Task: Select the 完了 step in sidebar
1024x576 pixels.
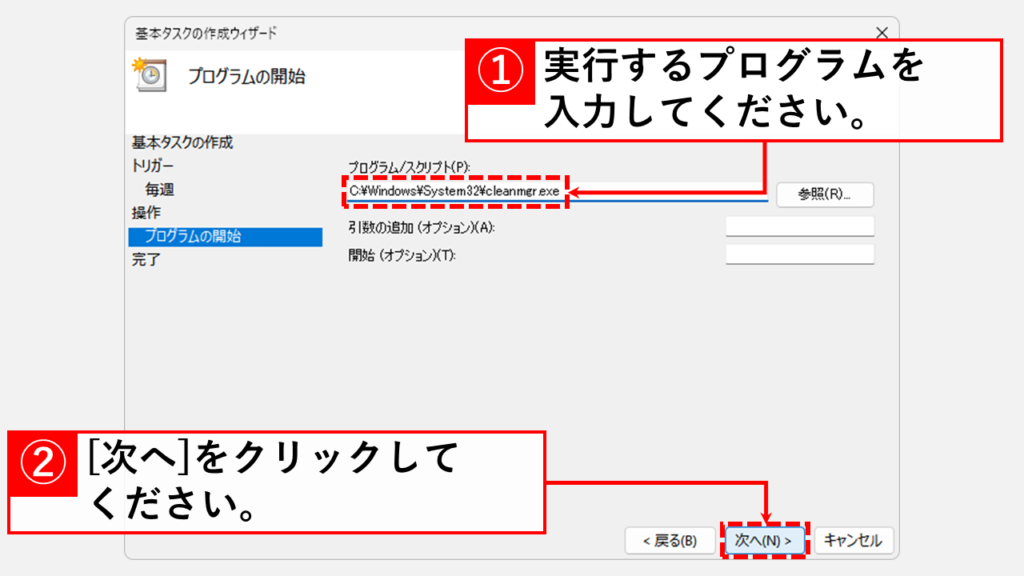Action: pyautogui.click(x=146, y=260)
